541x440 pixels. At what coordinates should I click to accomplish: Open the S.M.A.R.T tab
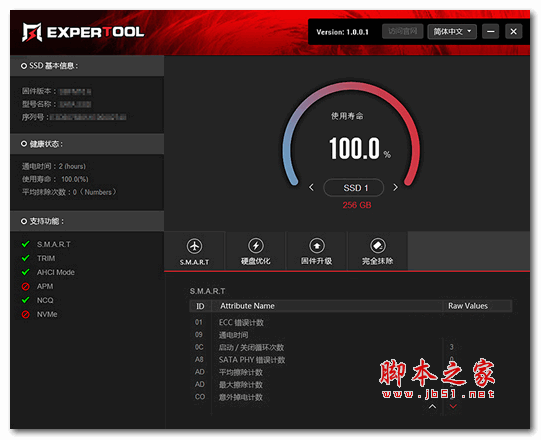[x=195, y=251]
